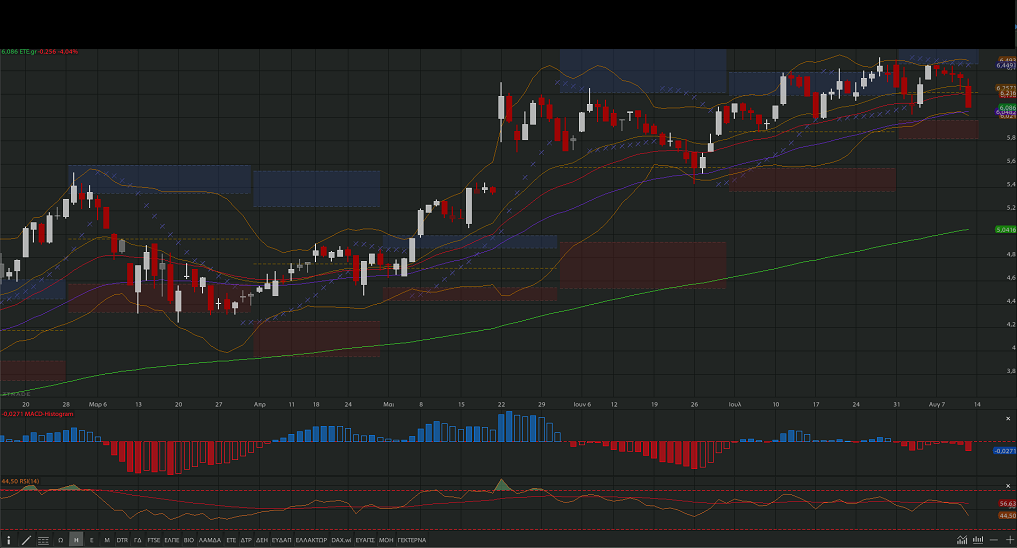Select the Ω timeframe
Screen dimensions: 1017x548
pos(60,540)
